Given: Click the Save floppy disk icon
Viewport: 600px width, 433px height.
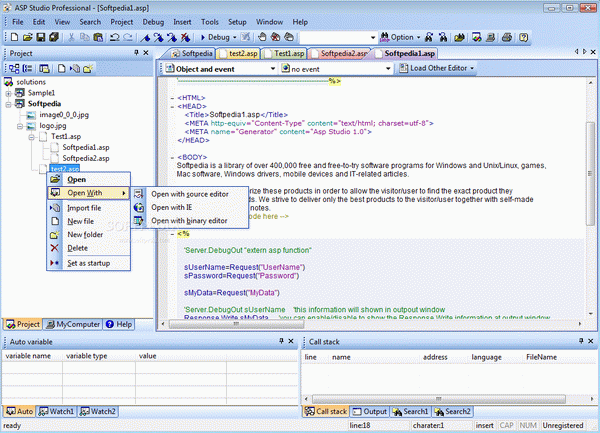Looking at the screenshot, I should [x=41, y=37].
